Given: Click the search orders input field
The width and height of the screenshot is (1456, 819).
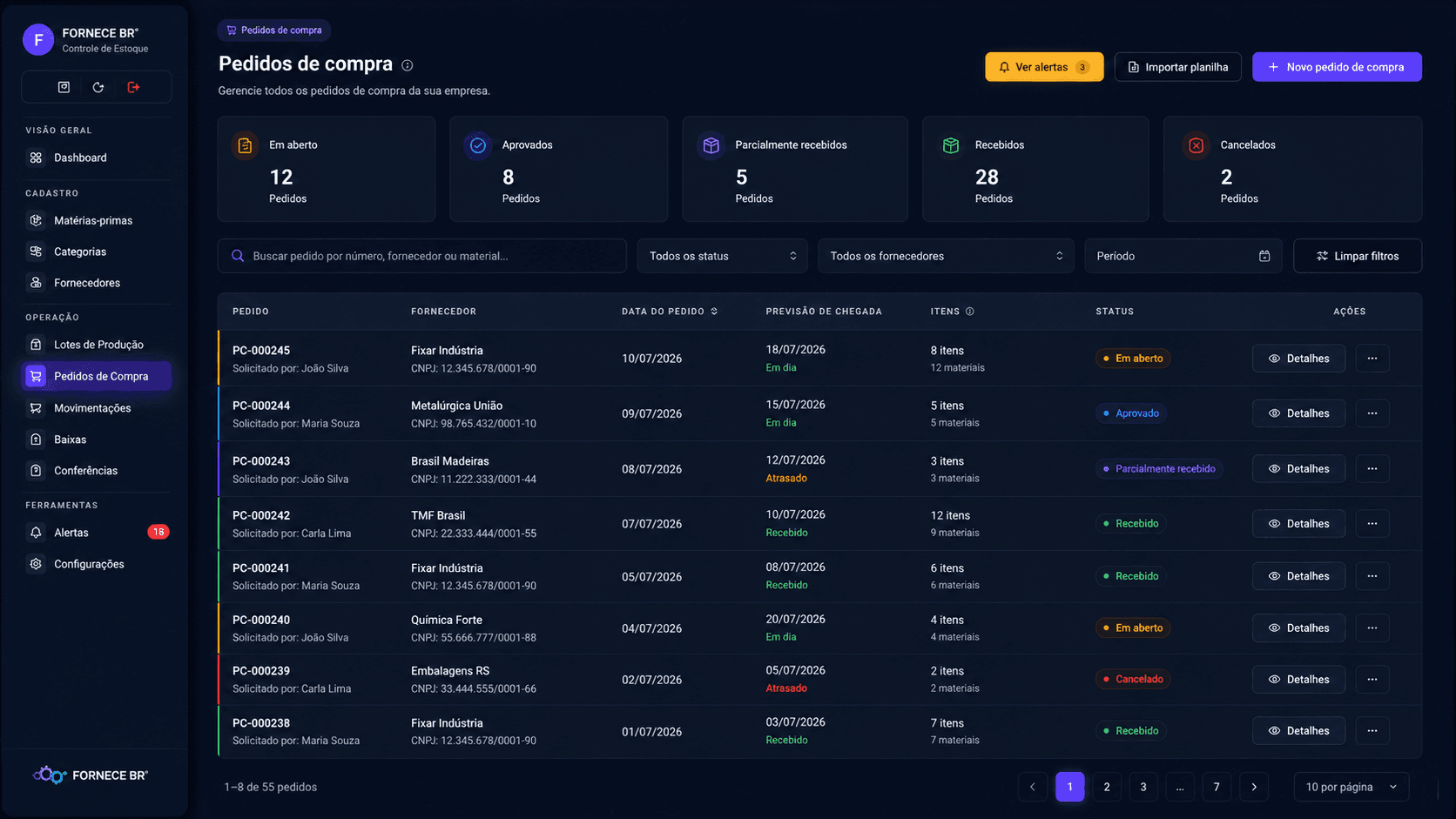Looking at the screenshot, I should (422, 256).
